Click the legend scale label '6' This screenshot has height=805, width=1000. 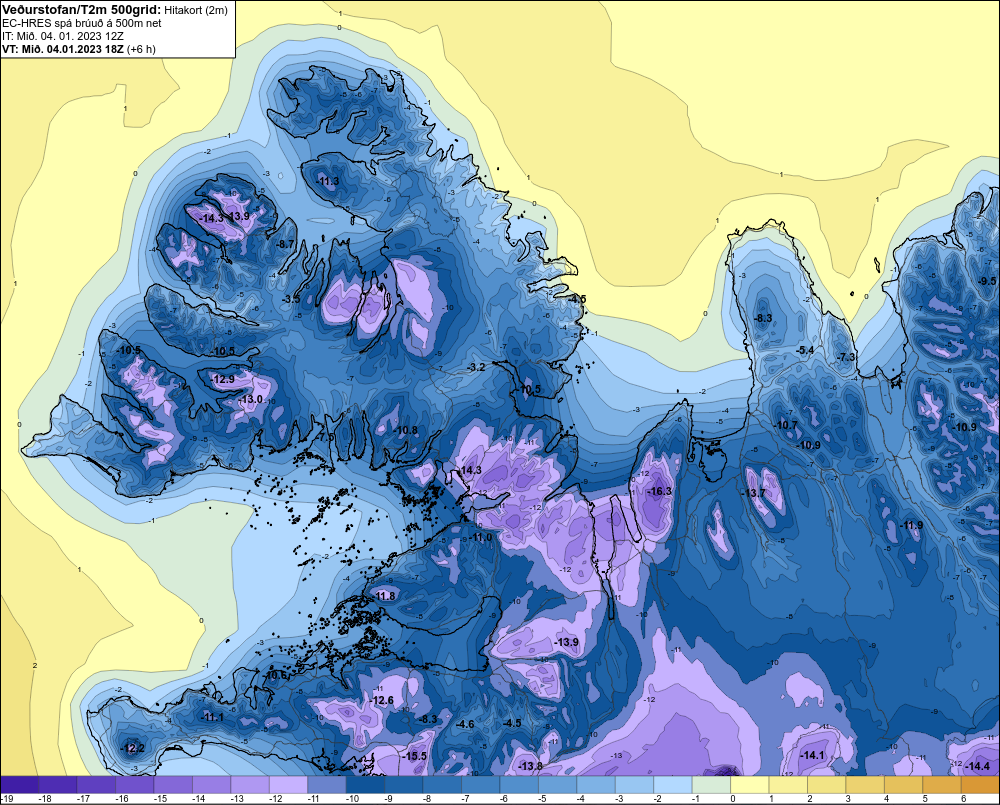point(964,799)
